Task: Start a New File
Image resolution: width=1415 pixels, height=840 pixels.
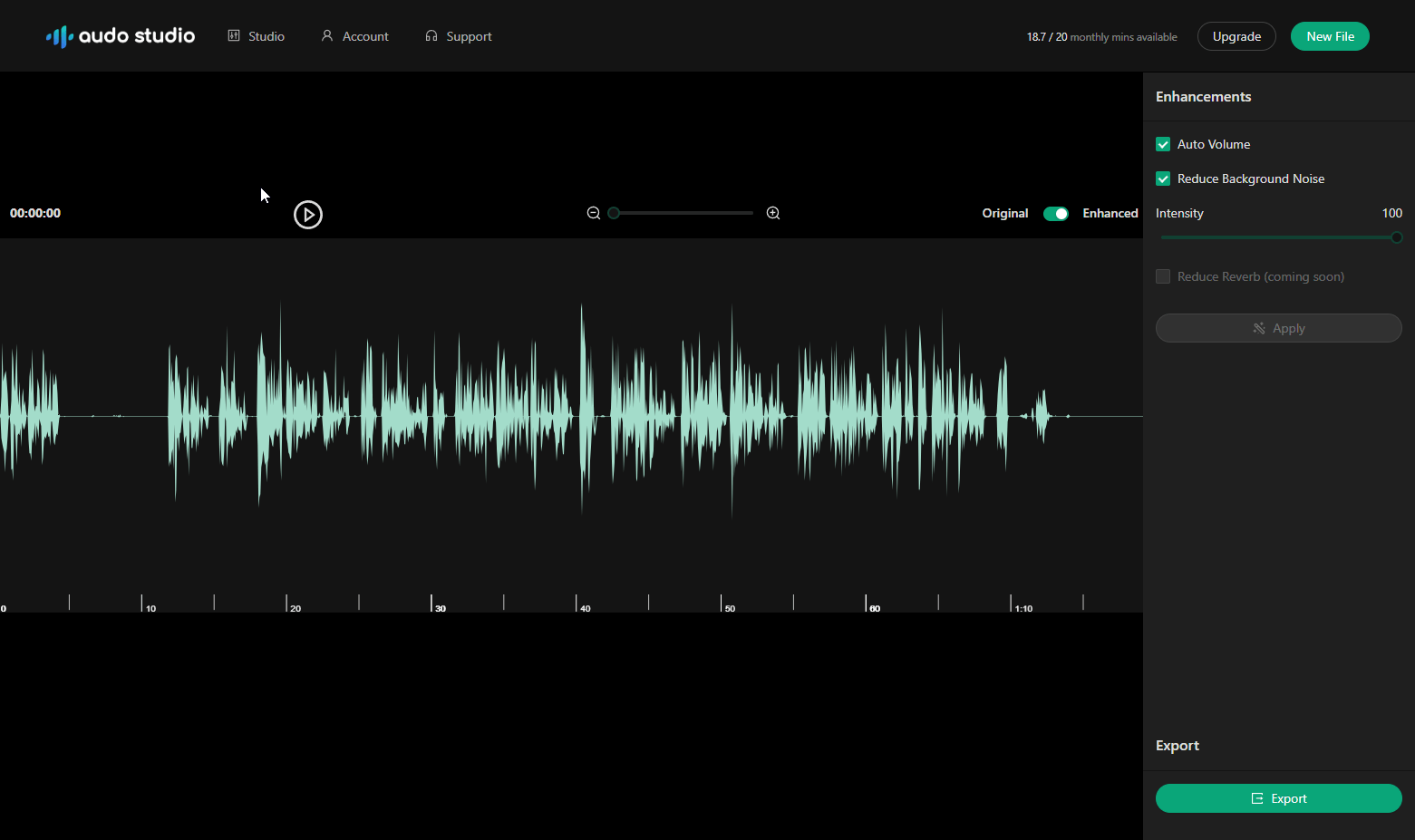Action: (x=1330, y=36)
